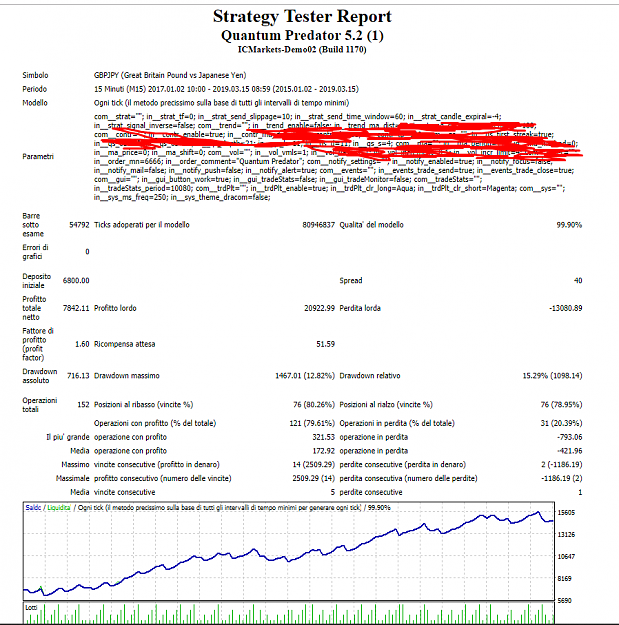This screenshot has width=619, height=625.
Task: Click the Saldo legend label in chart
Action: click(33, 508)
